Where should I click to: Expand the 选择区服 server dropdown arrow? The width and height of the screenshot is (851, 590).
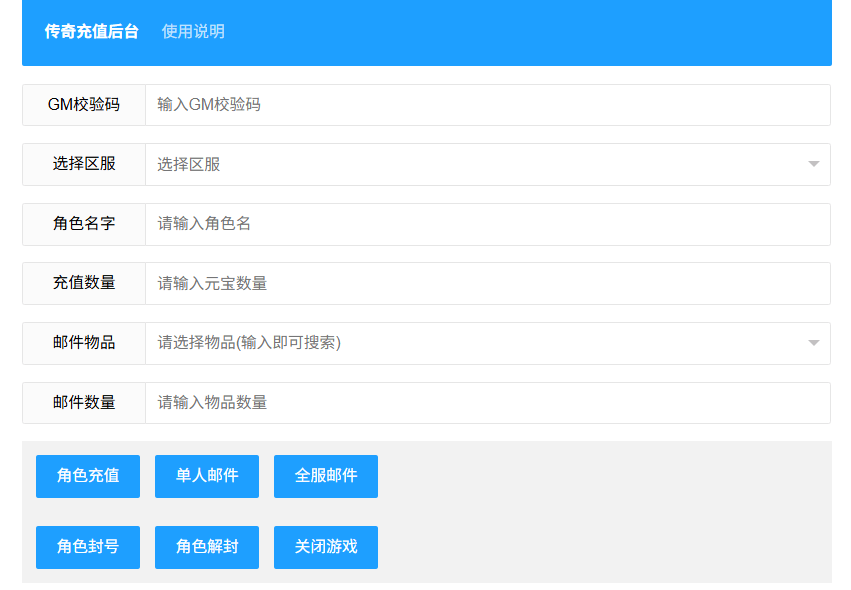[x=816, y=164]
